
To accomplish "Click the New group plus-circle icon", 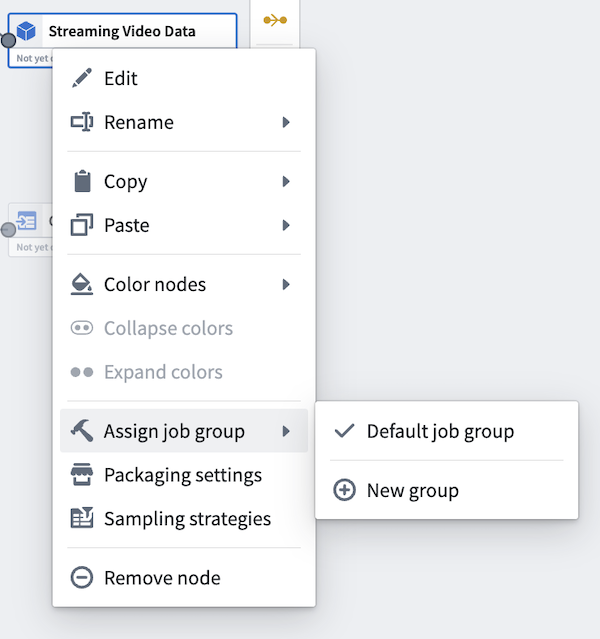I will click(x=344, y=490).
